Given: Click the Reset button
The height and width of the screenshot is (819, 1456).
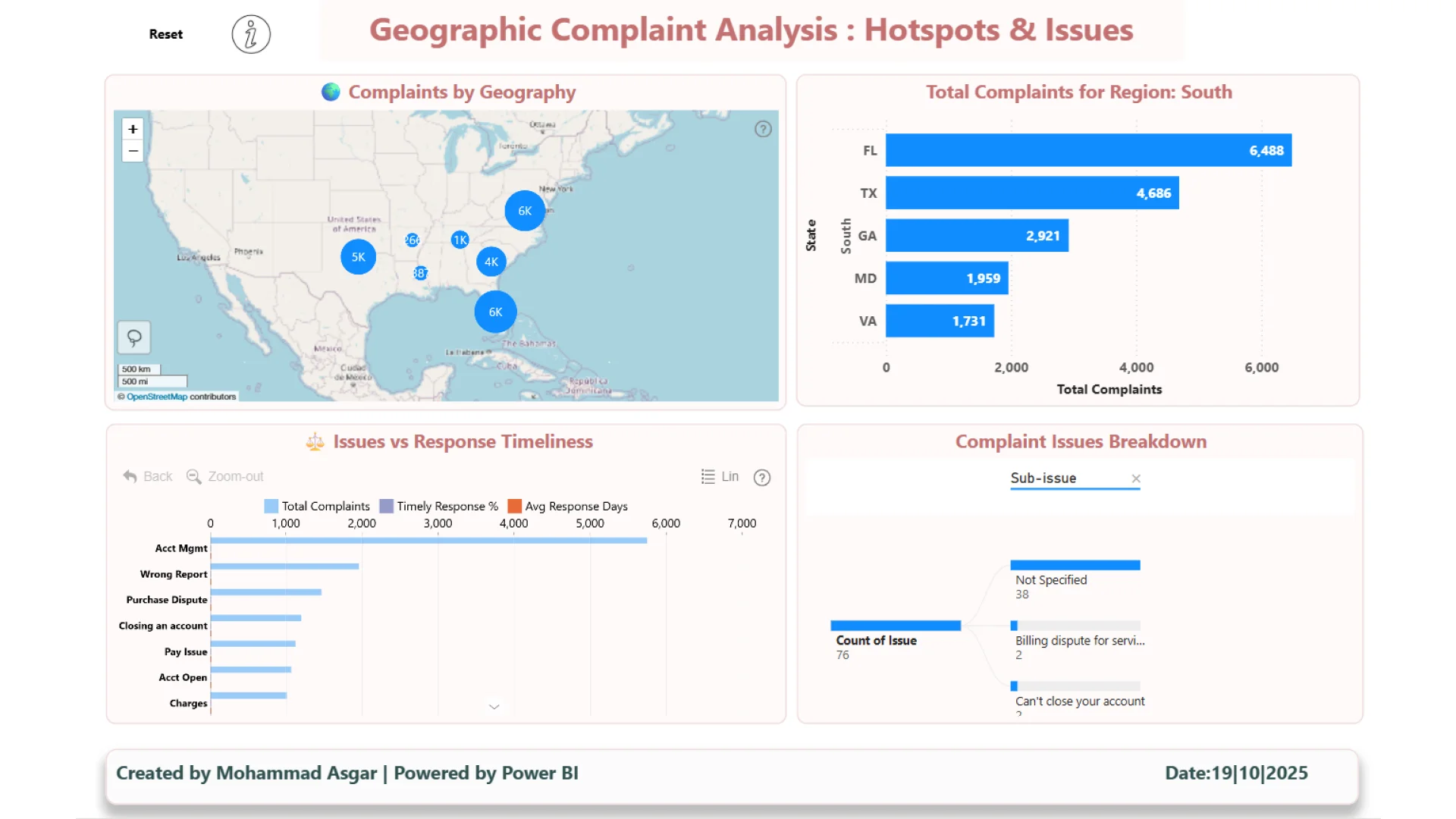Looking at the screenshot, I should [166, 34].
